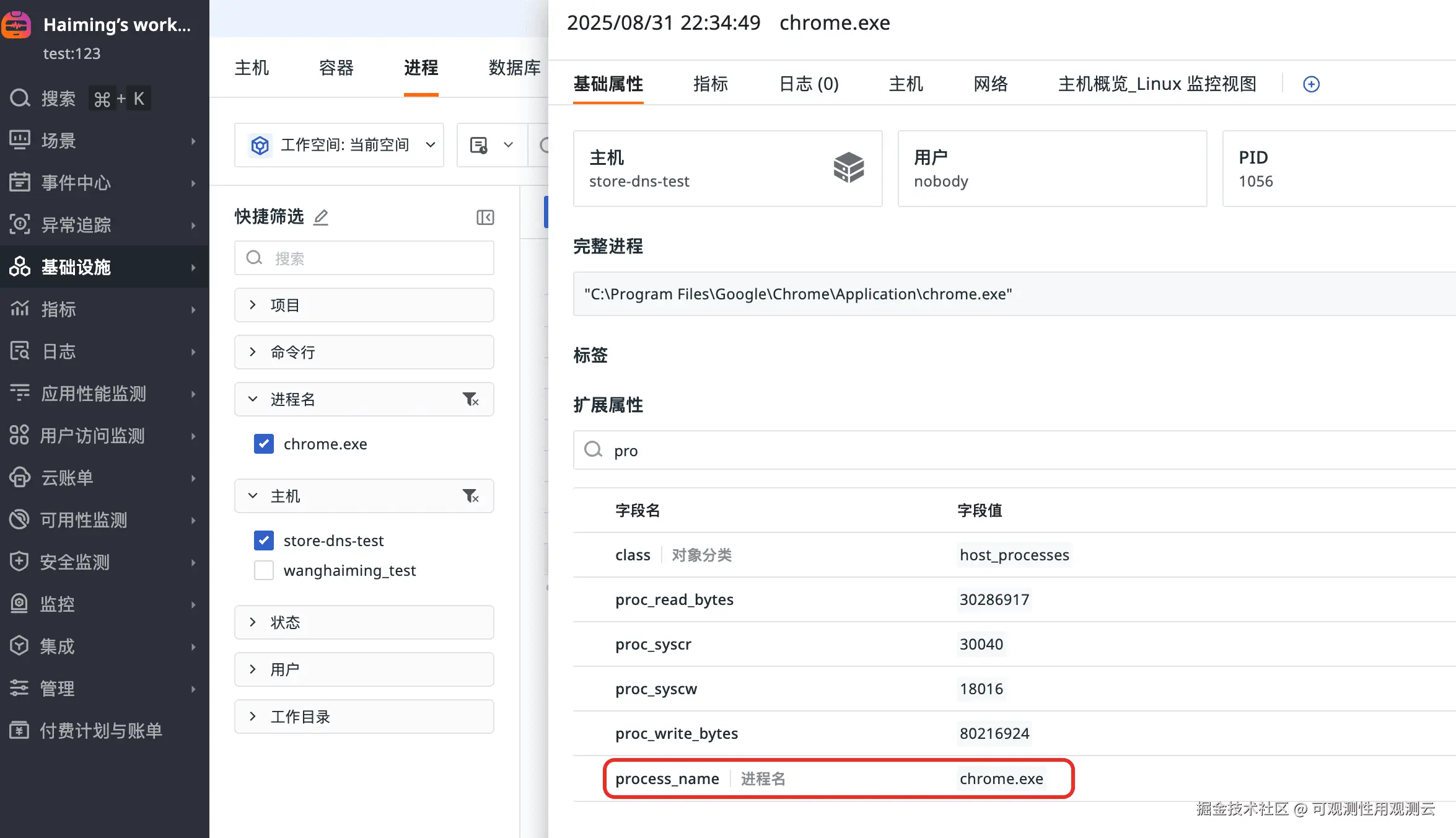Open 主机概览_Linux 监控视图 tab
The width and height of the screenshot is (1456, 838).
pos(1157,84)
